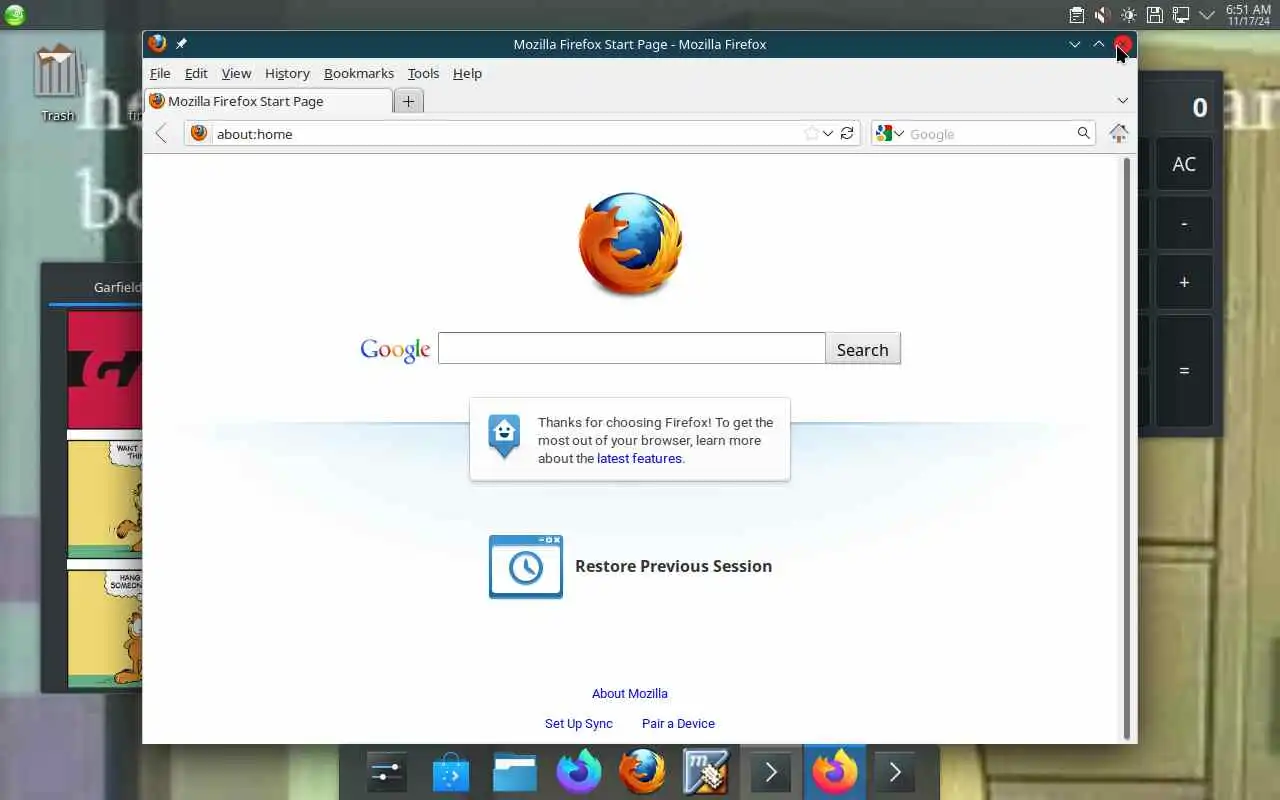Click Restore Previous Session text
This screenshot has height=800, width=1280.
tap(673, 566)
